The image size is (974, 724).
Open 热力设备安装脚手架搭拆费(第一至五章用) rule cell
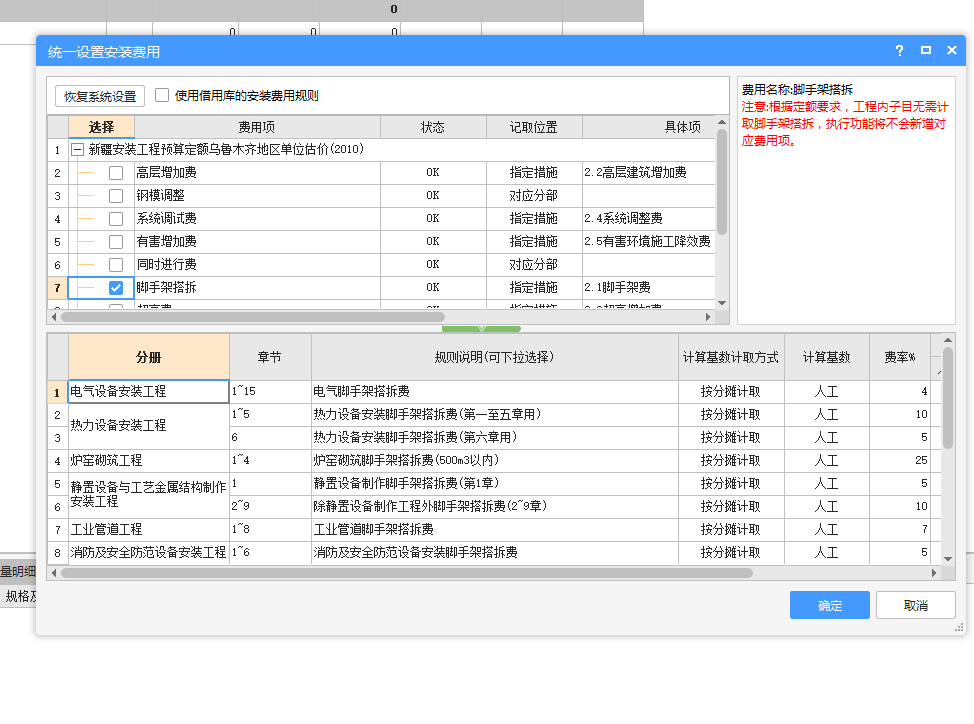[x=494, y=415]
